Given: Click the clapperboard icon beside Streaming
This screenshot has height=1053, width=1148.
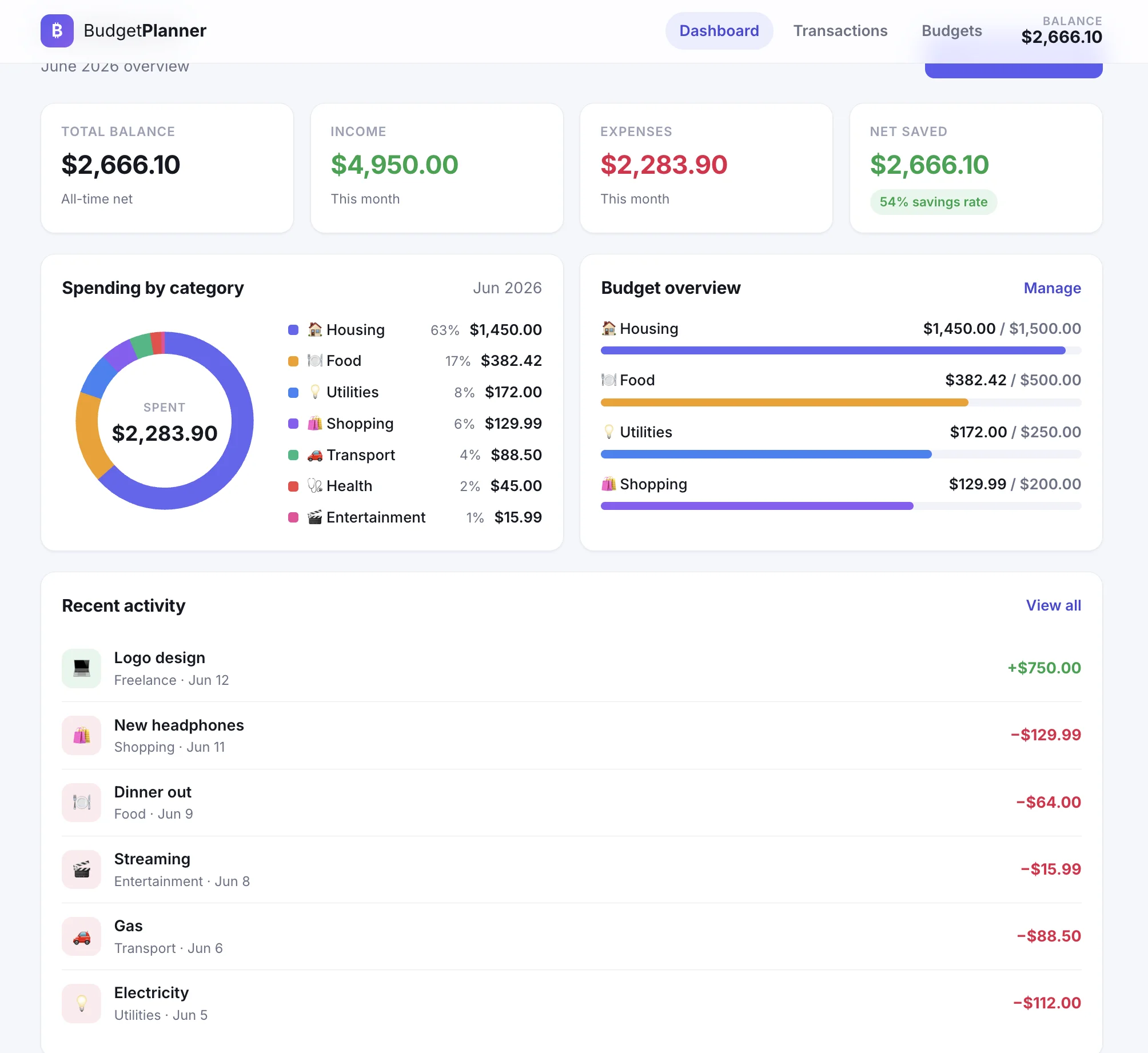Looking at the screenshot, I should tap(82, 869).
